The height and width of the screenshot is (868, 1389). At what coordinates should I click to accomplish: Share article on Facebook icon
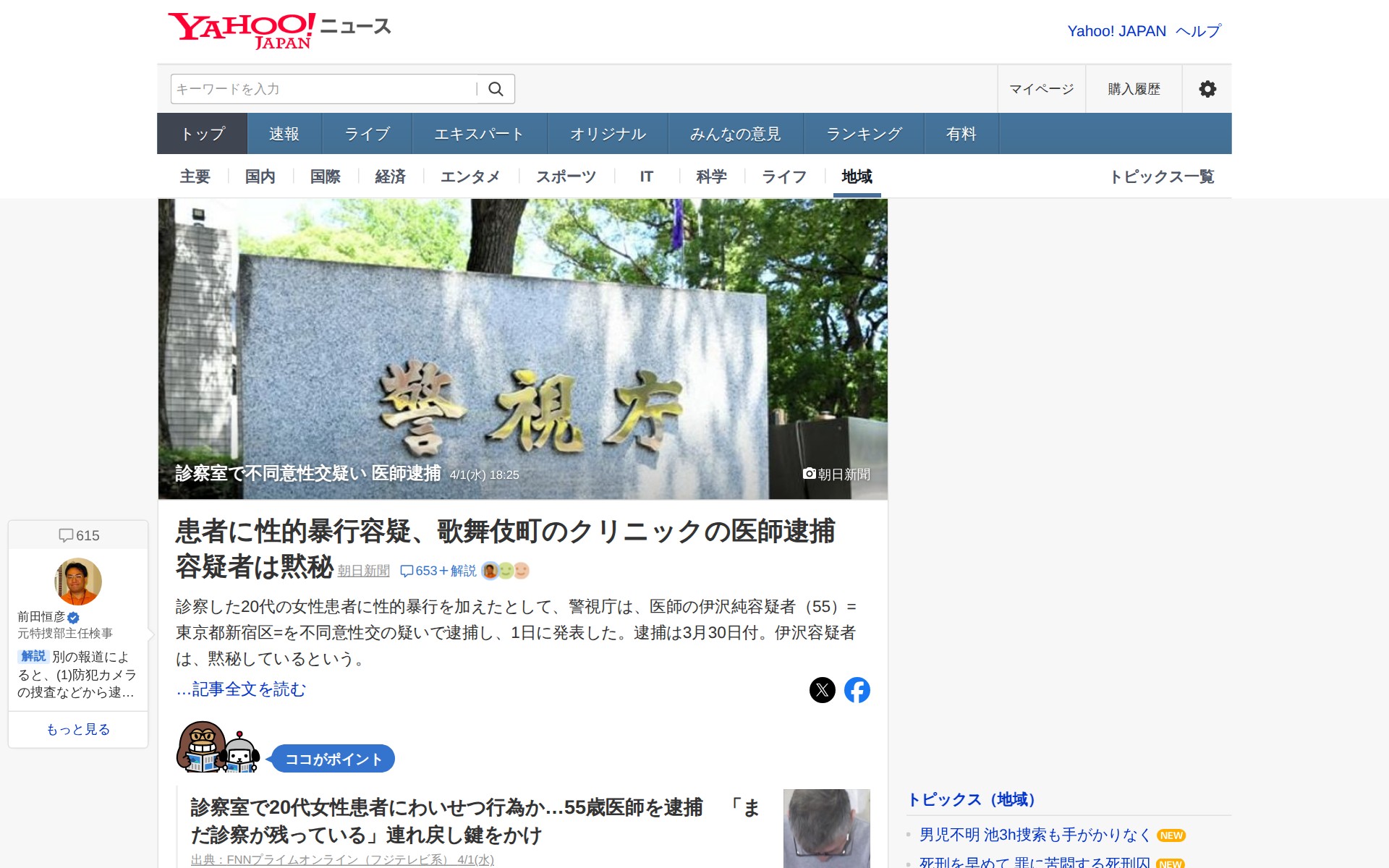pos(857,690)
